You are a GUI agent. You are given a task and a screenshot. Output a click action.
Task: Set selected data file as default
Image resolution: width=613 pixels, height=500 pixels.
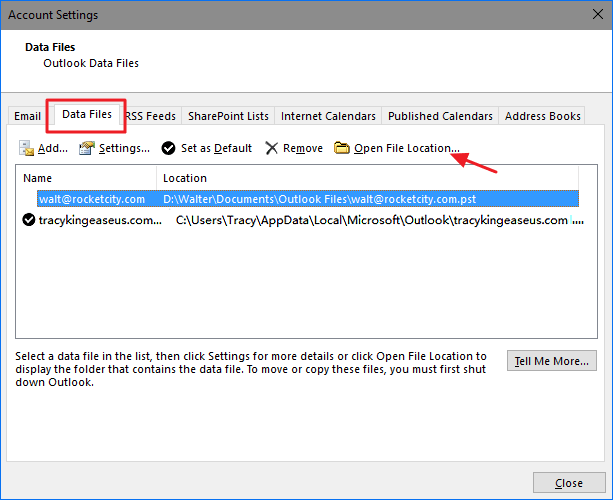point(206,148)
